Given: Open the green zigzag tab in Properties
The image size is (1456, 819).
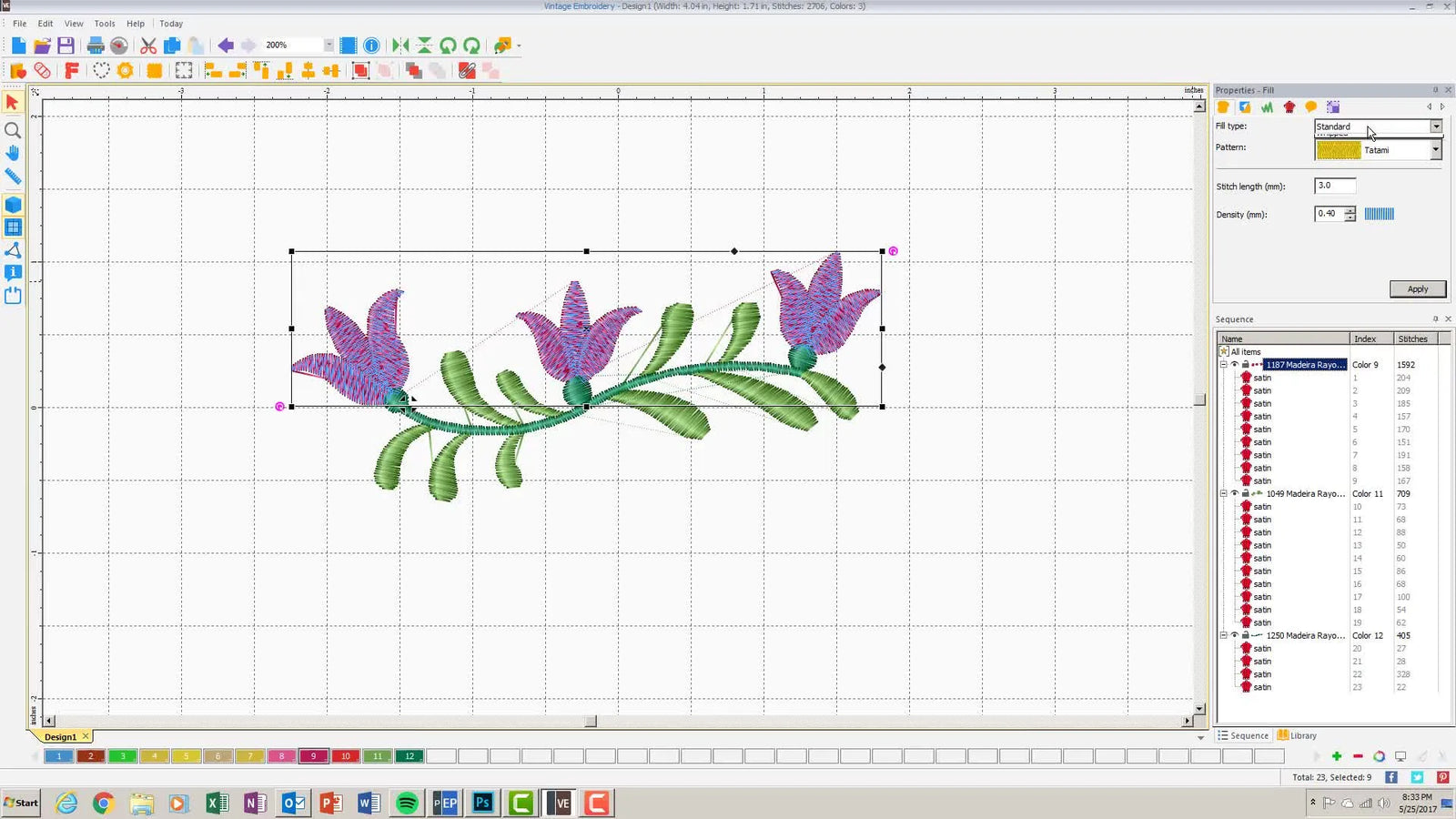Looking at the screenshot, I should point(1267,107).
